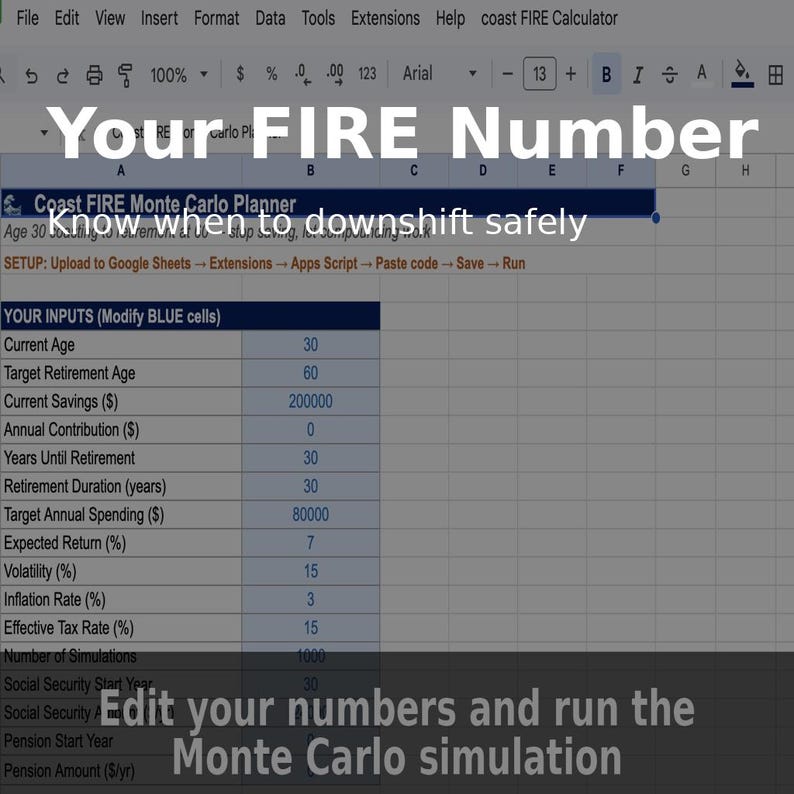Format as percent icon
The width and height of the screenshot is (794, 794).
click(272, 74)
